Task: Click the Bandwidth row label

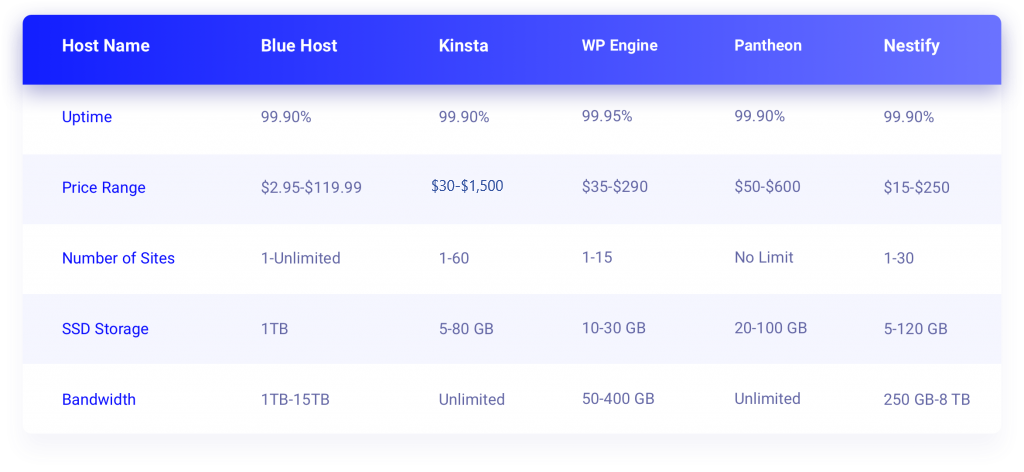Action: tap(99, 400)
